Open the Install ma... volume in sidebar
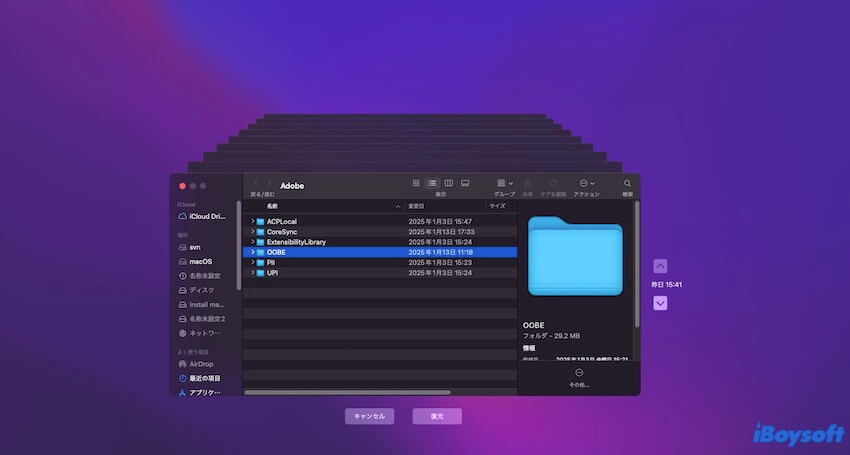This screenshot has width=850, height=455. point(207,305)
